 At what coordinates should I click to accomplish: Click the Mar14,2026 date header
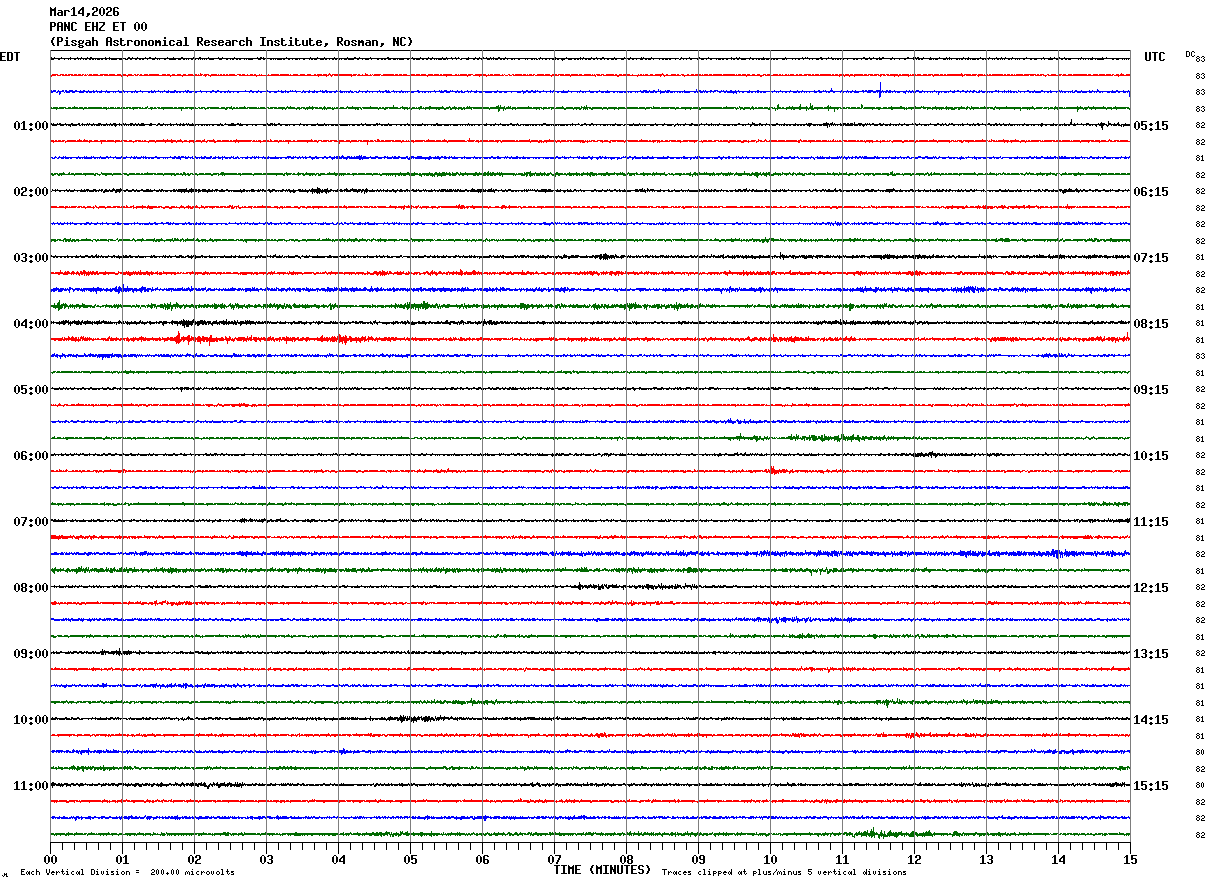(84, 12)
